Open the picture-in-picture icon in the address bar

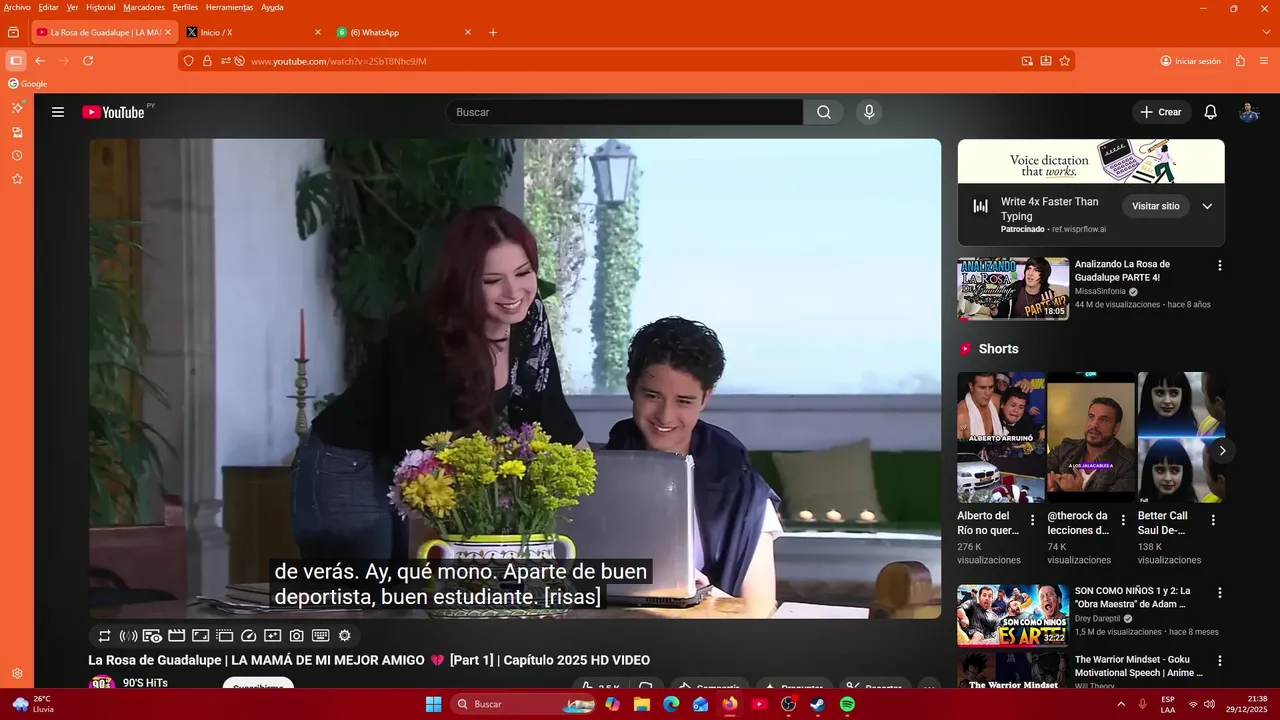[x=1027, y=61]
